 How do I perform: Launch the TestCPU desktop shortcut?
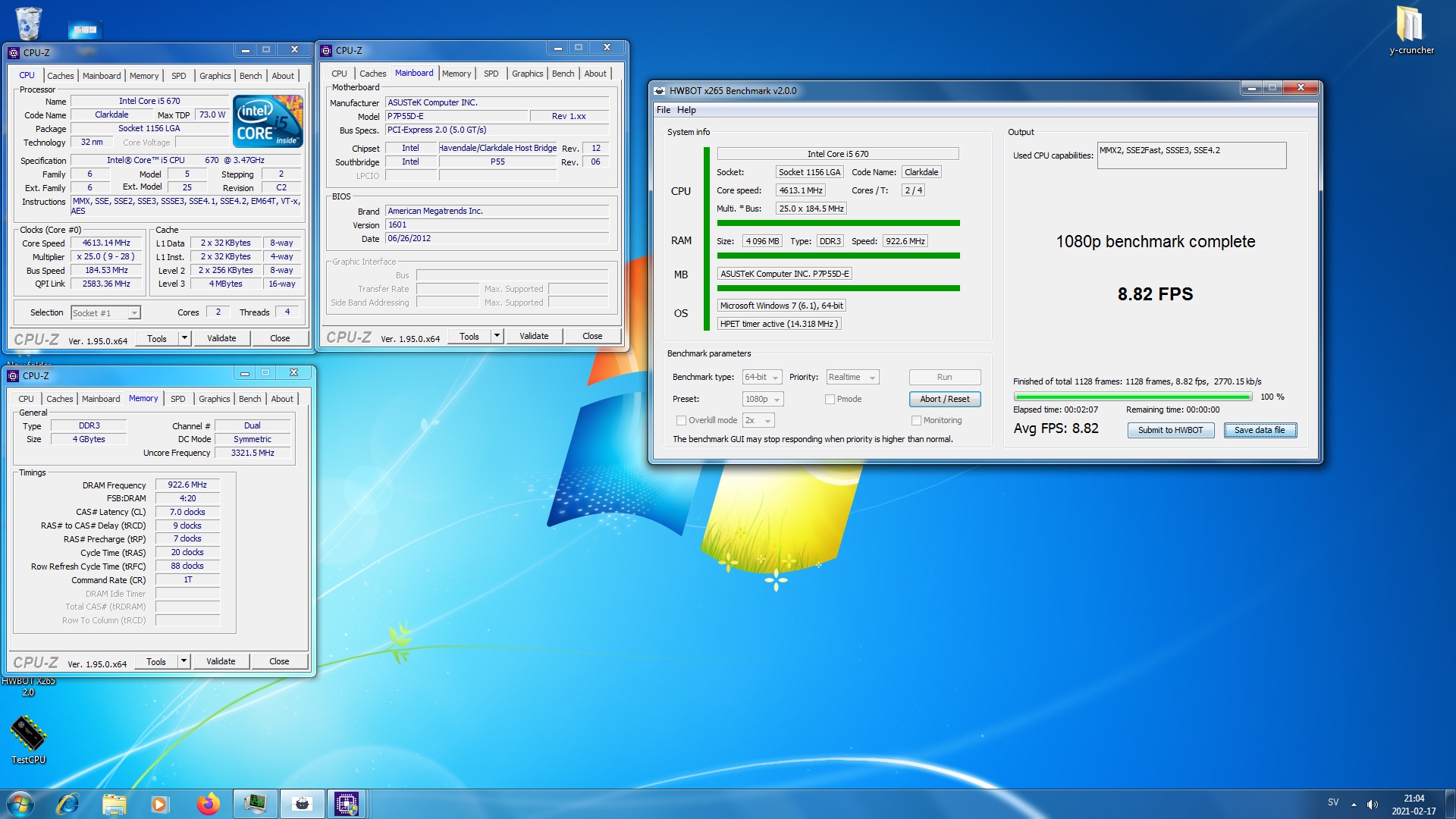coord(28,740)
